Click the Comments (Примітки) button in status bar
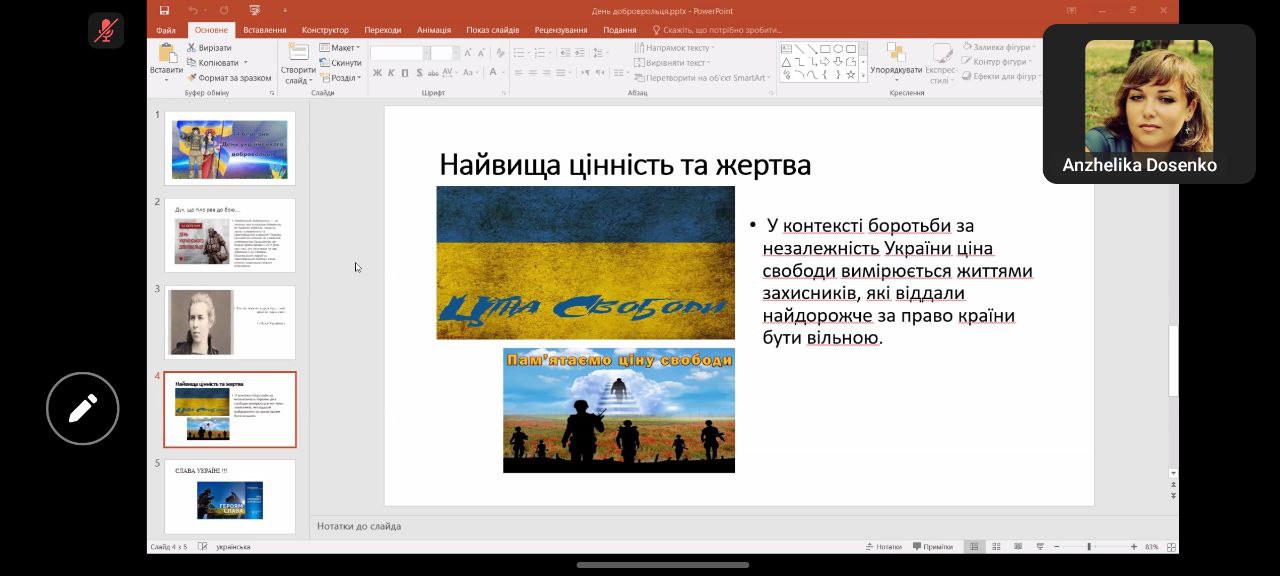Screen dimensions: 1280x576 click(931, 547)
